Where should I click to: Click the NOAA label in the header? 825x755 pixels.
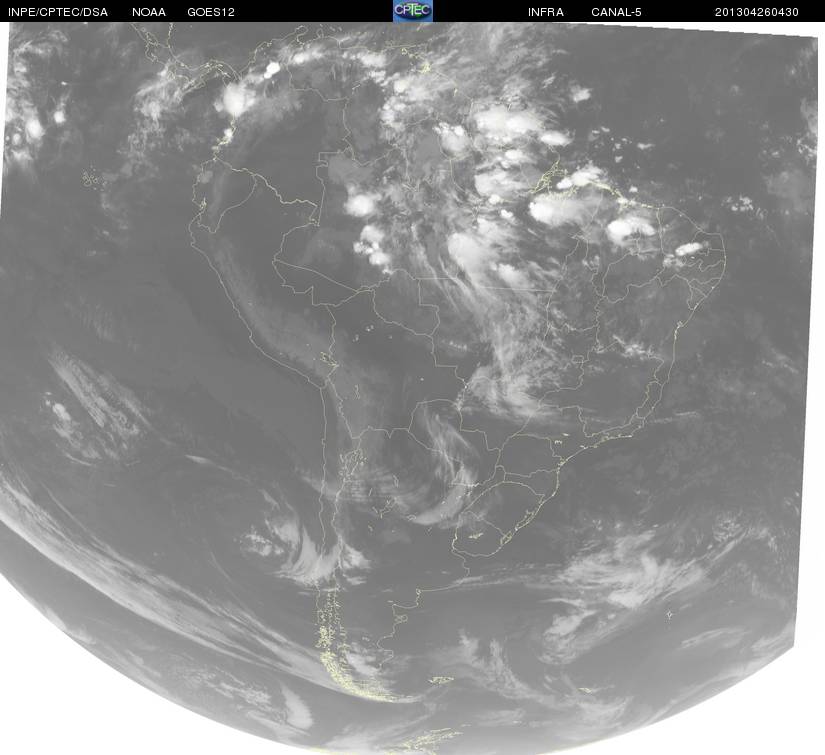(x=149, y=12)
